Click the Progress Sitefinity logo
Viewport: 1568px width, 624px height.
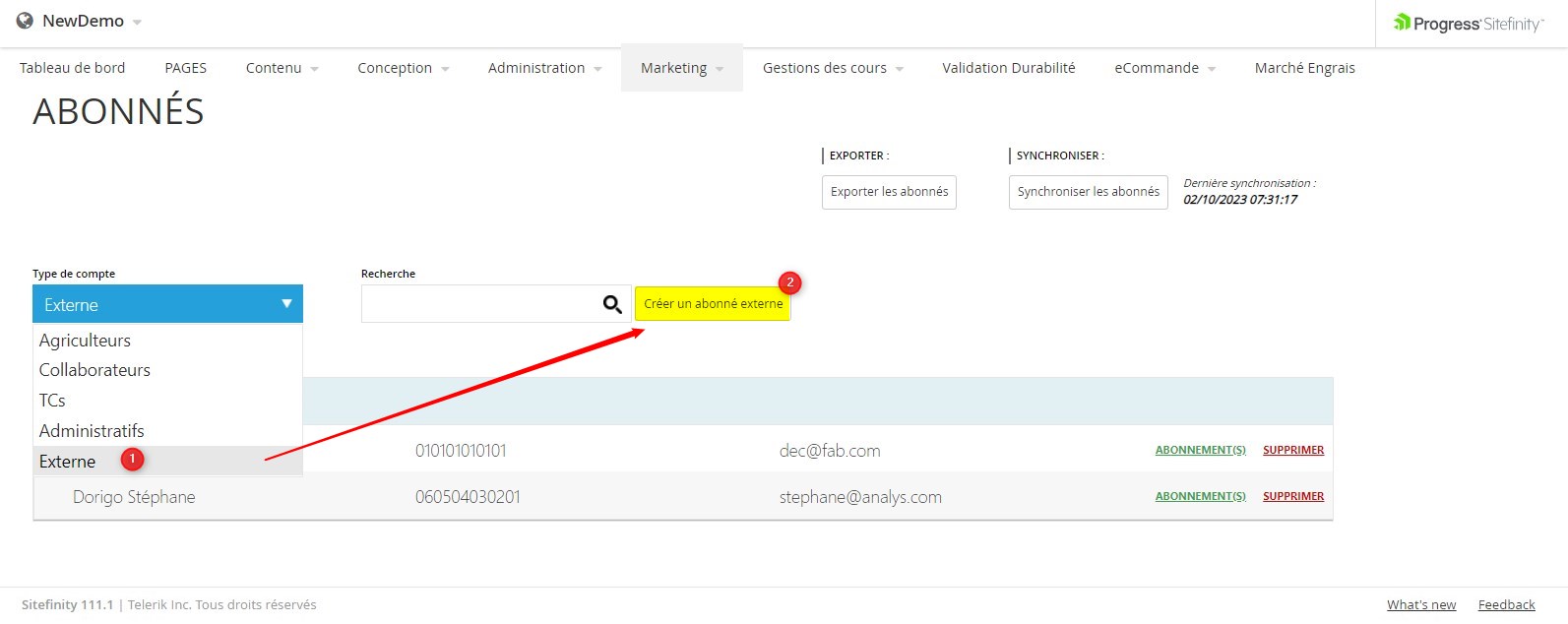(x=1469, y=24)
